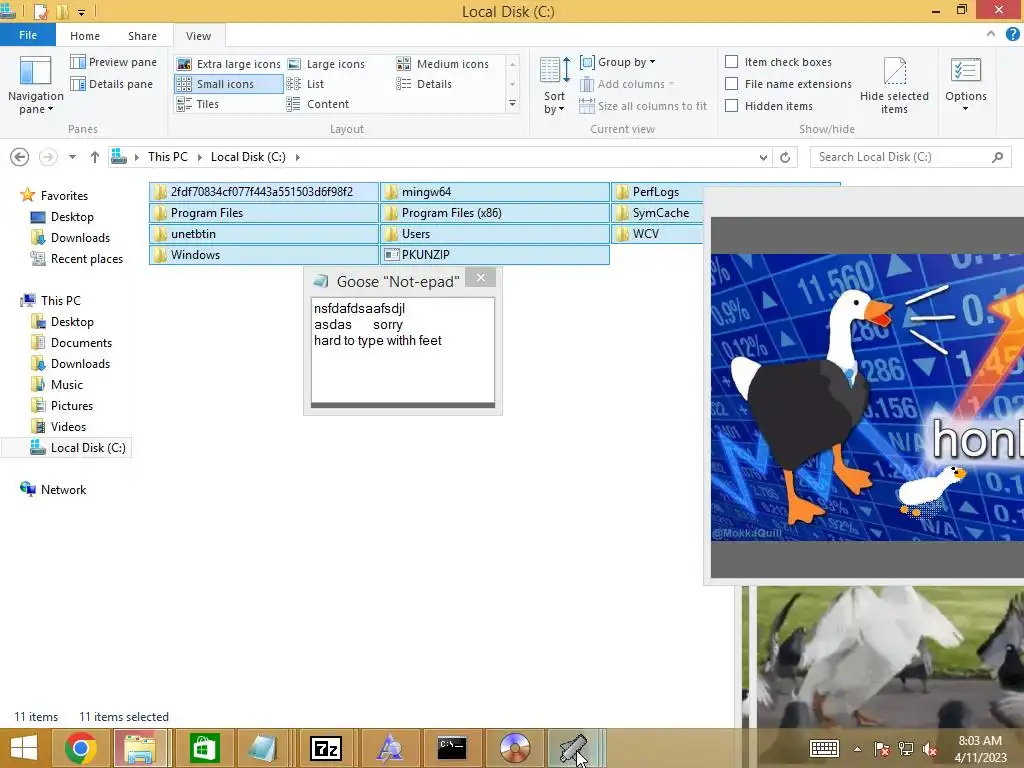Select Small icons layout
Viewport: 1024px width, 768px height.
[x=229, y=84]
